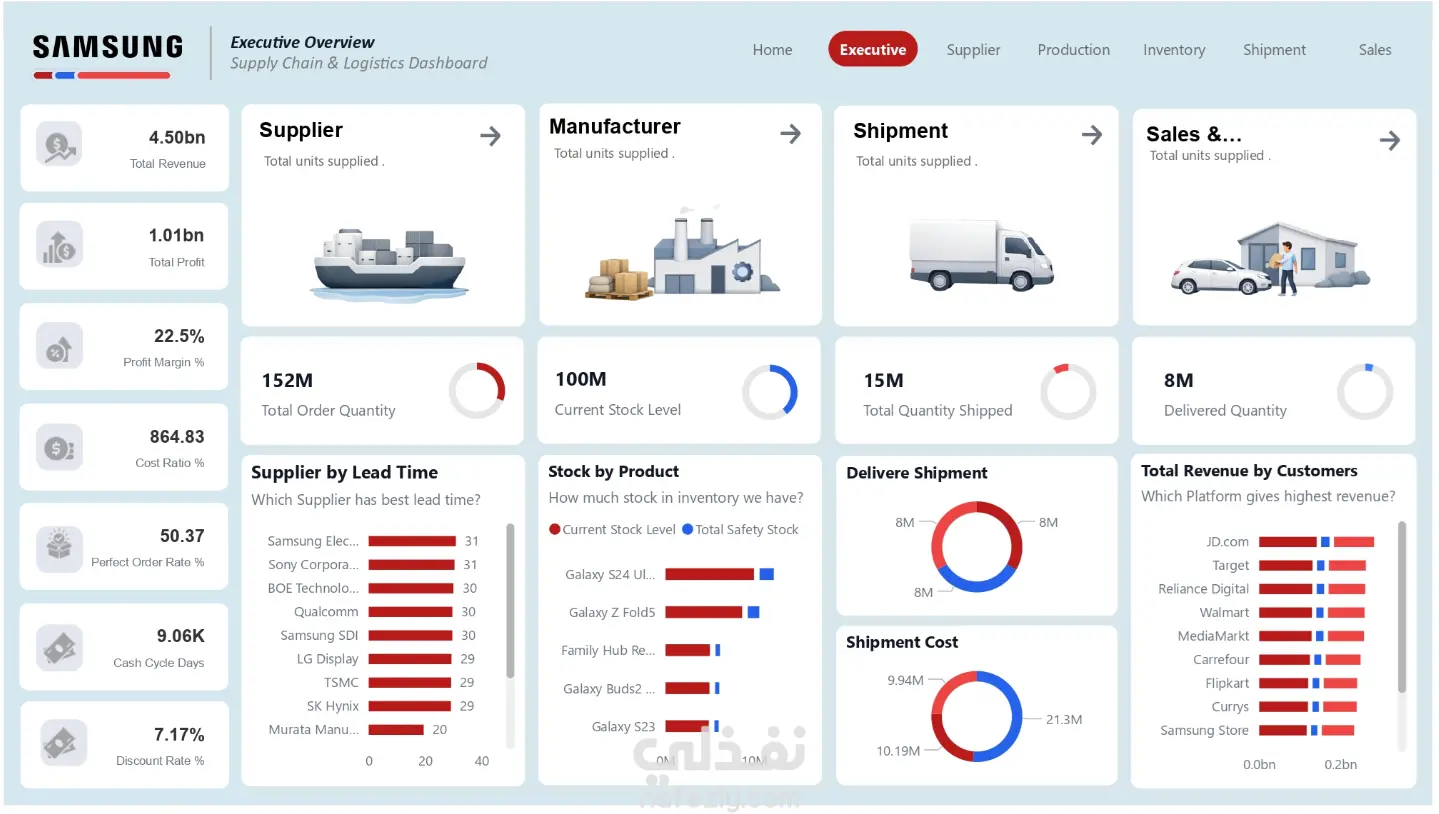Screen dimensions: 1439x814
Task: Select Galaxy S24 Ul... stock bar
Action: point(709,574)
